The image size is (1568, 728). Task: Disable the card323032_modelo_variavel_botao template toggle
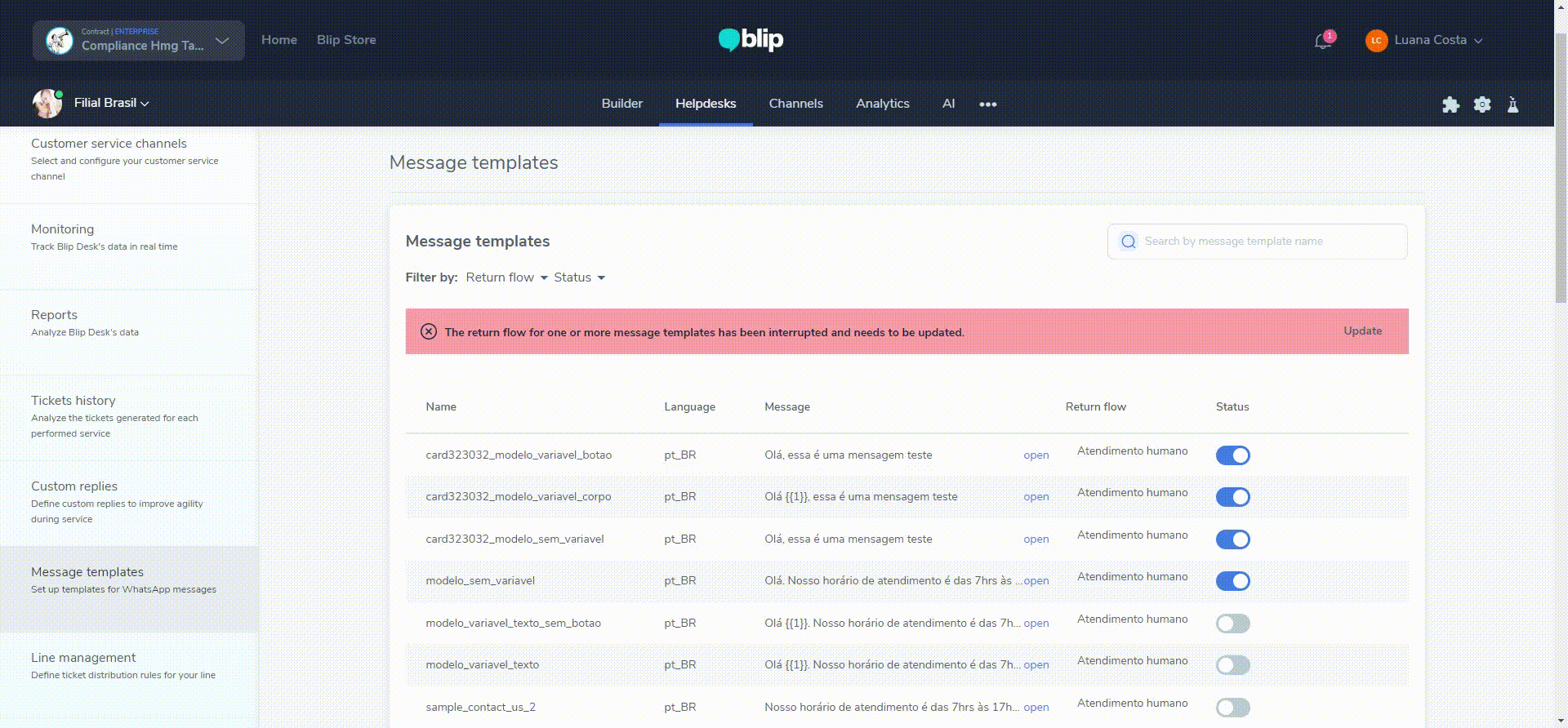[1232, 455]
